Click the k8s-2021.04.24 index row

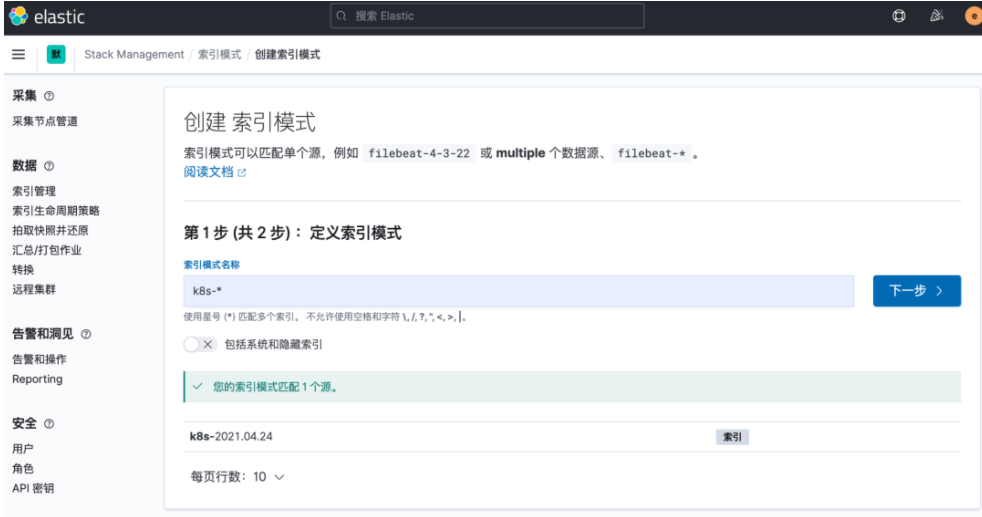tap(572, 437)
